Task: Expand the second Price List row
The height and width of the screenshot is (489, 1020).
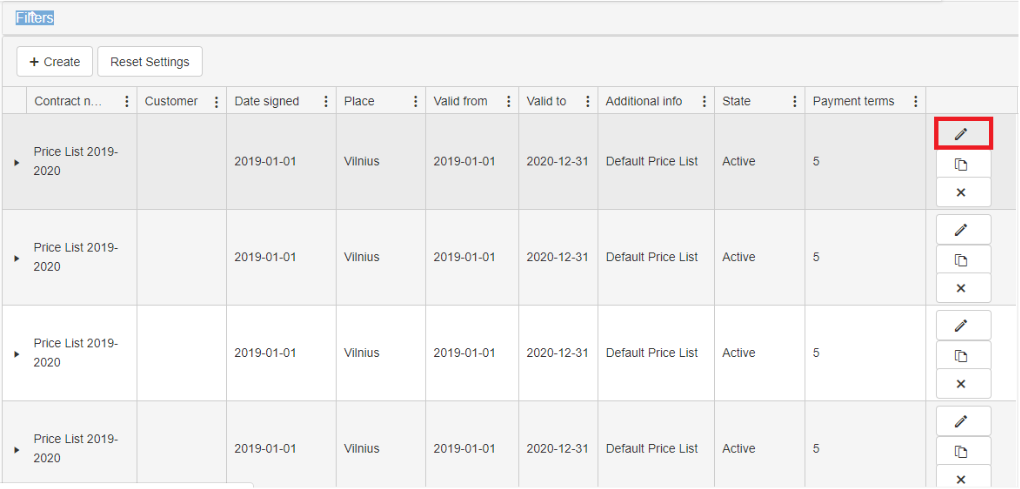Action: click(16, 258)
